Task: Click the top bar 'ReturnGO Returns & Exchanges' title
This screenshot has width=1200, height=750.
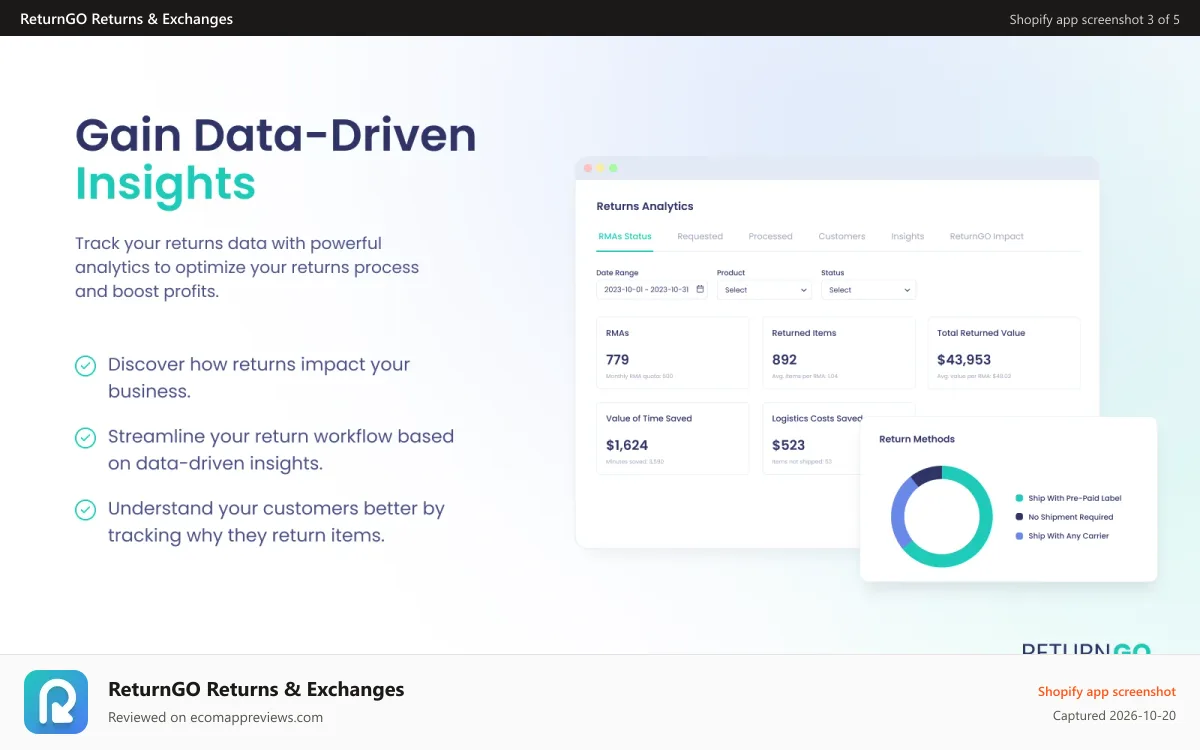Action: pos(127,19)
